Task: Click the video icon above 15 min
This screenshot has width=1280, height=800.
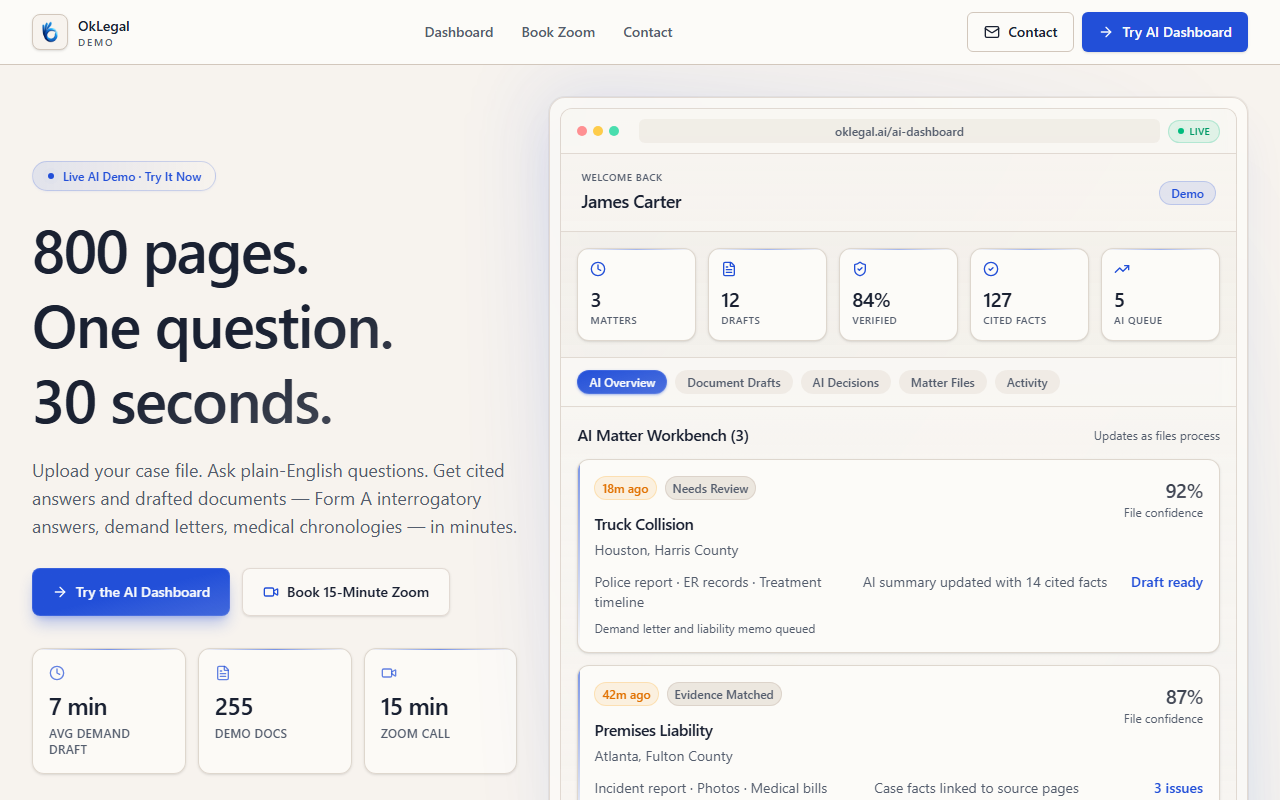Action: pos(389,673)
